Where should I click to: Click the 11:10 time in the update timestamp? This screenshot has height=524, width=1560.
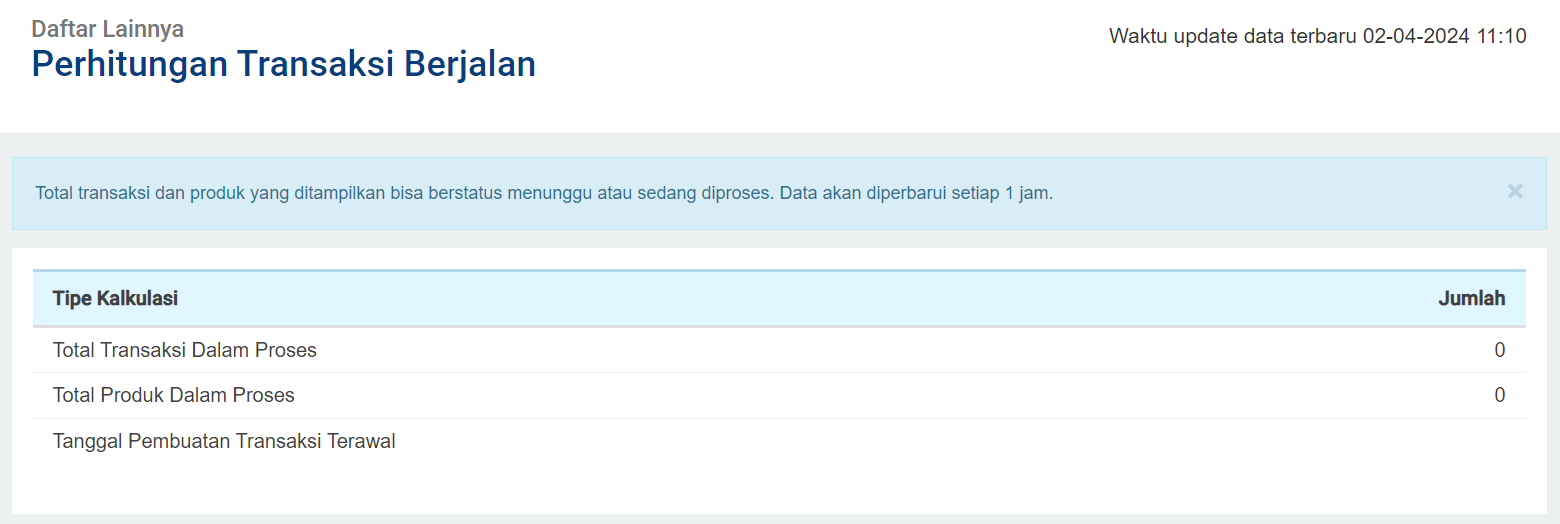pos(1501,37)
